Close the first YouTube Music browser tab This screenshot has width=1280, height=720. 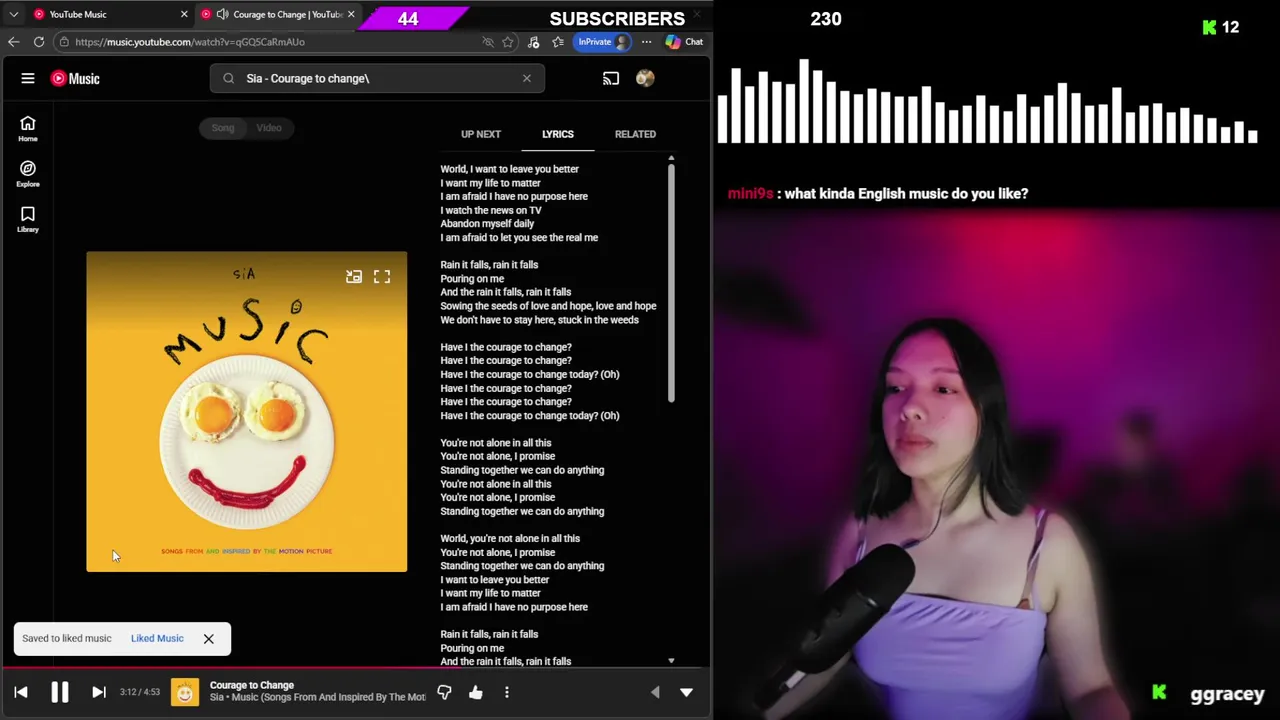184,14
